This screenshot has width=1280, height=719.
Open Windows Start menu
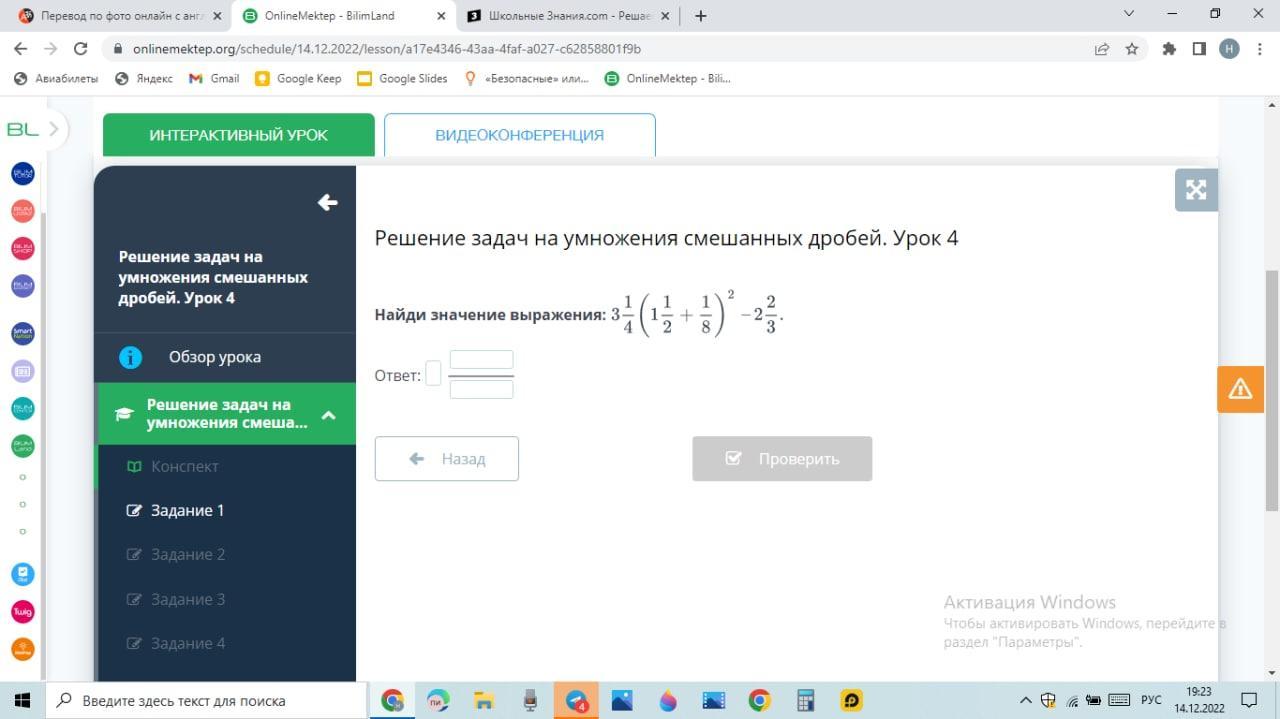22,700
